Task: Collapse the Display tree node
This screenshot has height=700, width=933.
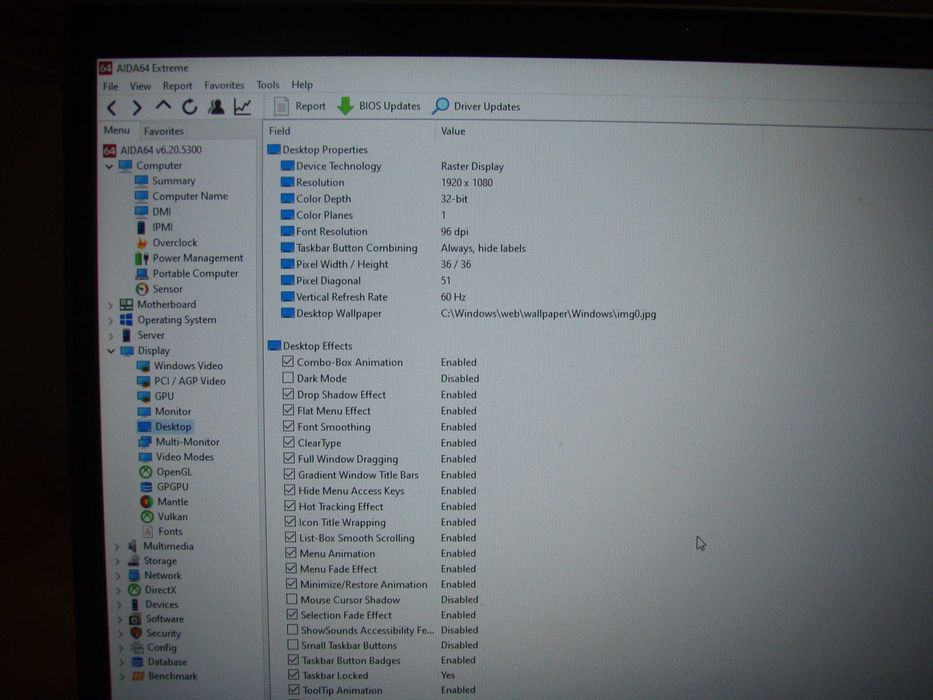Action: point(111,351)
